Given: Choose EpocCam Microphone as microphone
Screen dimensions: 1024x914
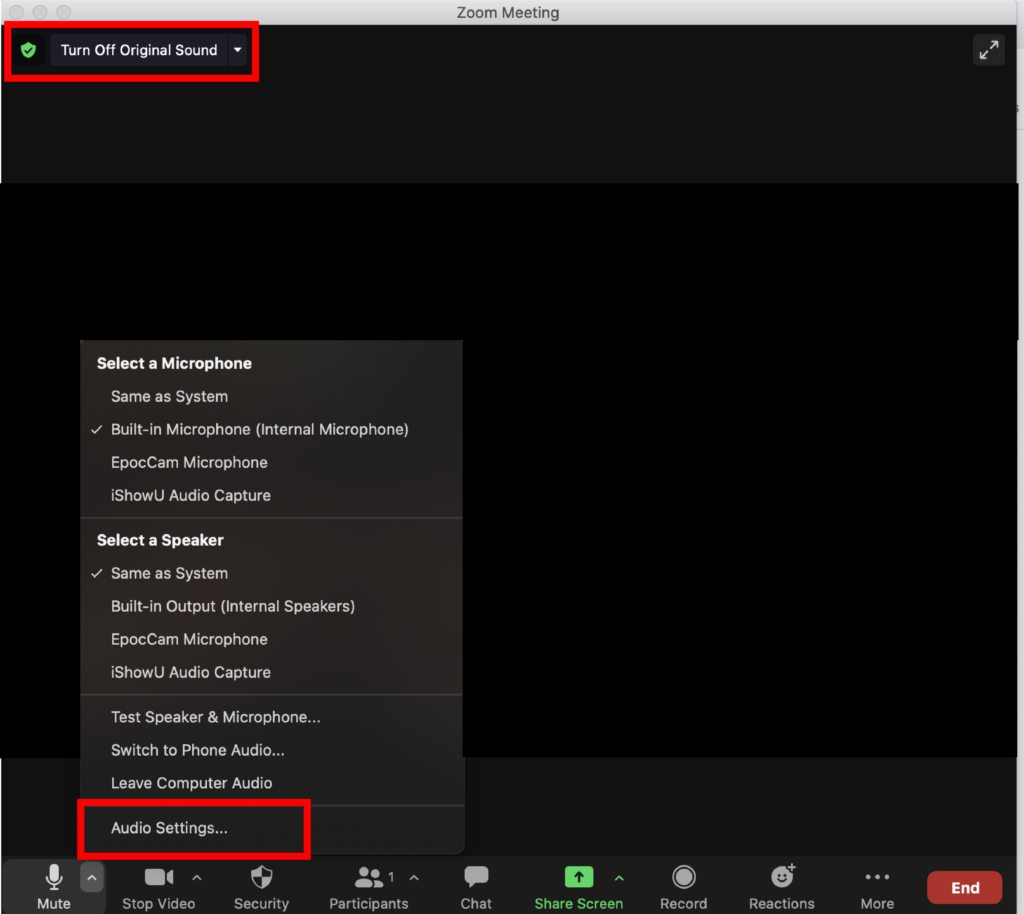Looking at the screenshot, I should click(x=271, y=462).
